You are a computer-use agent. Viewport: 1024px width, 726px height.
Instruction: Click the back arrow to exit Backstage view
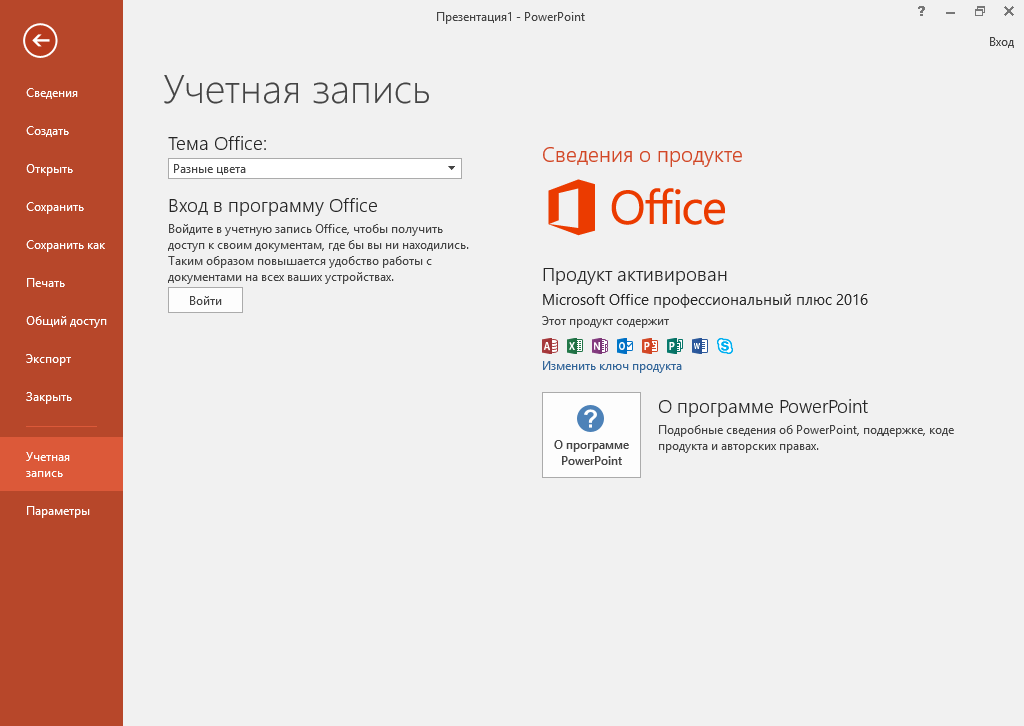tap(39, 41)
